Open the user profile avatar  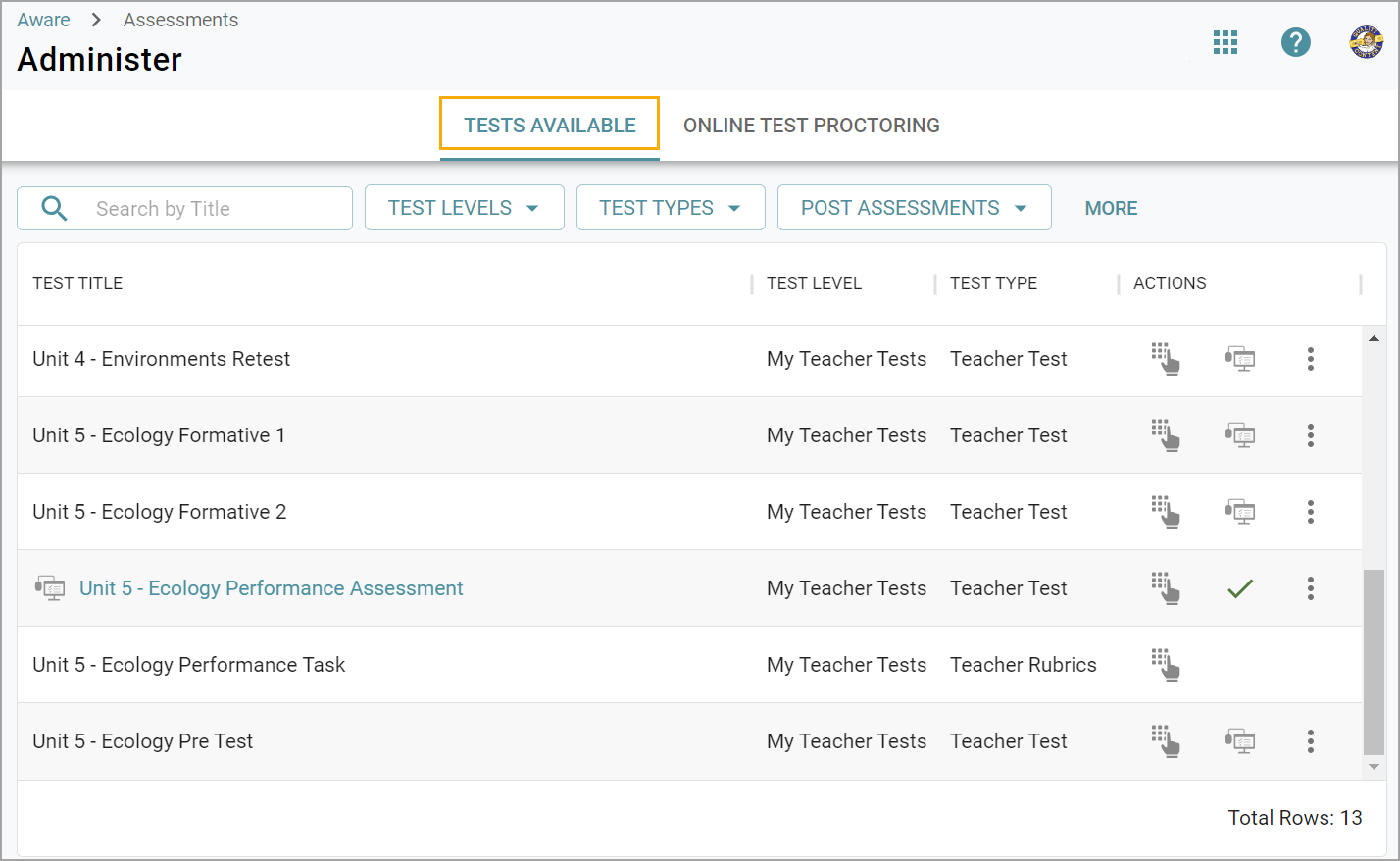point(1366,42)
